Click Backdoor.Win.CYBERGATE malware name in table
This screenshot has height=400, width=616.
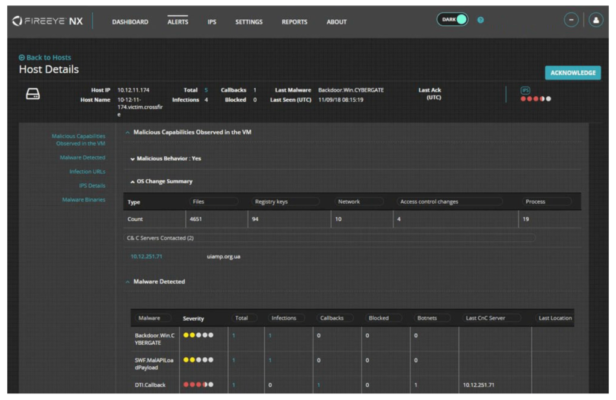coord(154,339)
